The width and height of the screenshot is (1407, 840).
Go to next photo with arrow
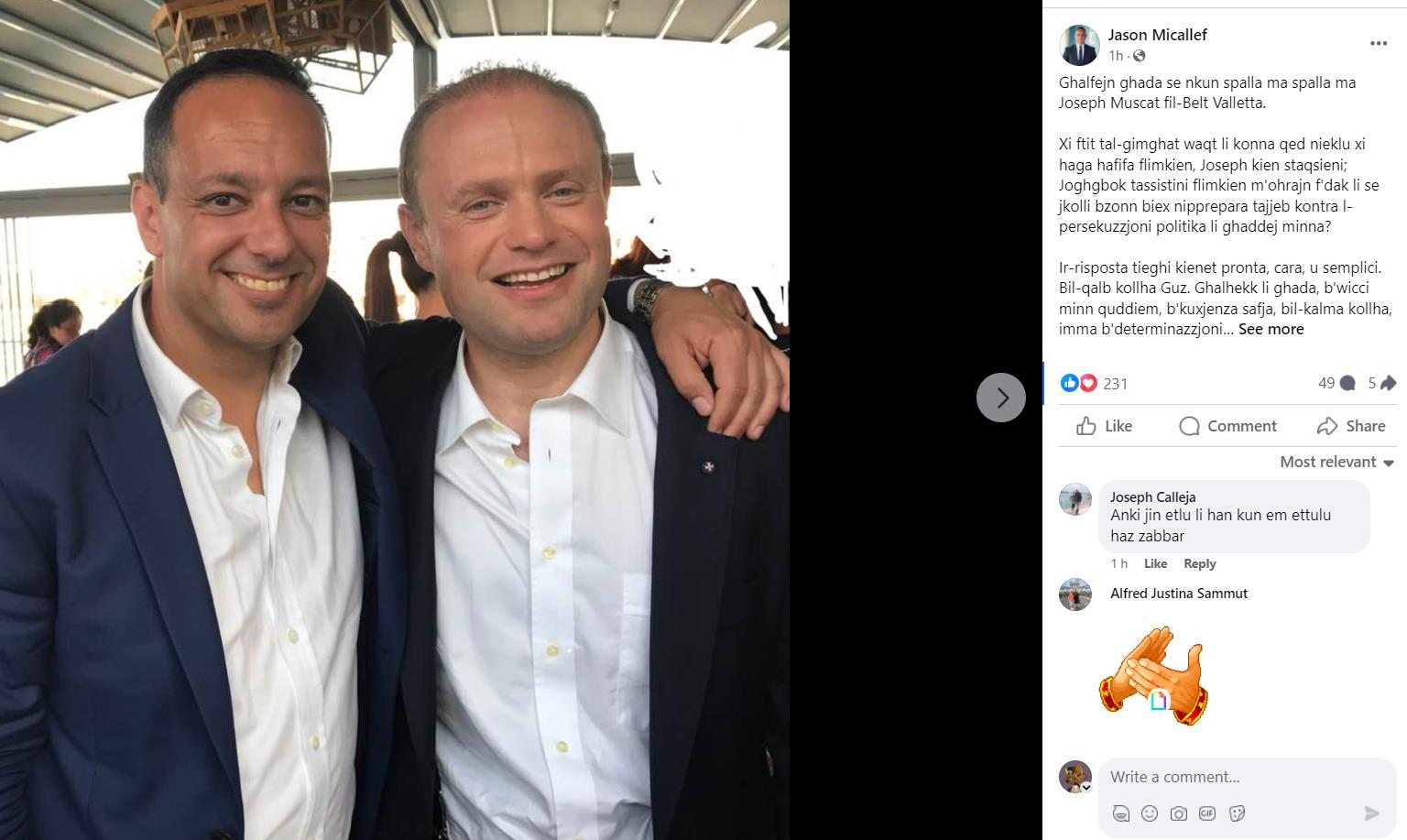click(1001, 398)
